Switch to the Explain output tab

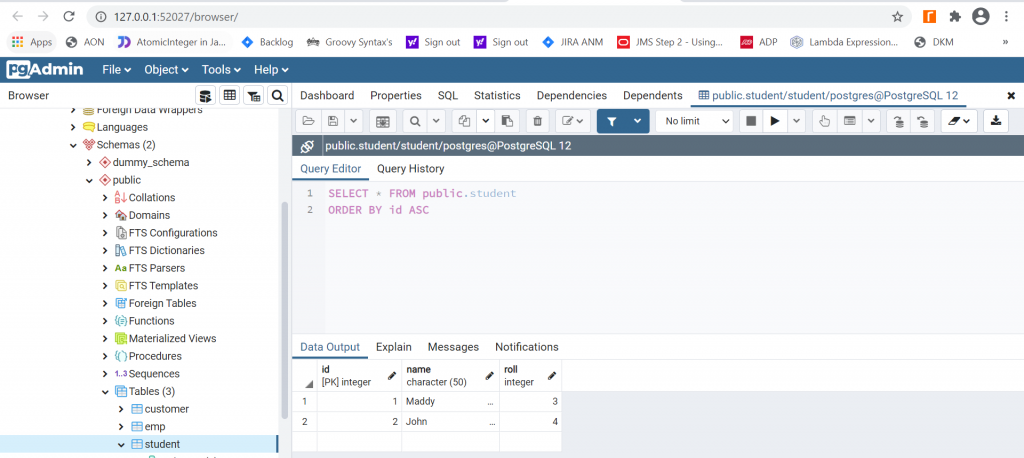(x=393, y=347)
